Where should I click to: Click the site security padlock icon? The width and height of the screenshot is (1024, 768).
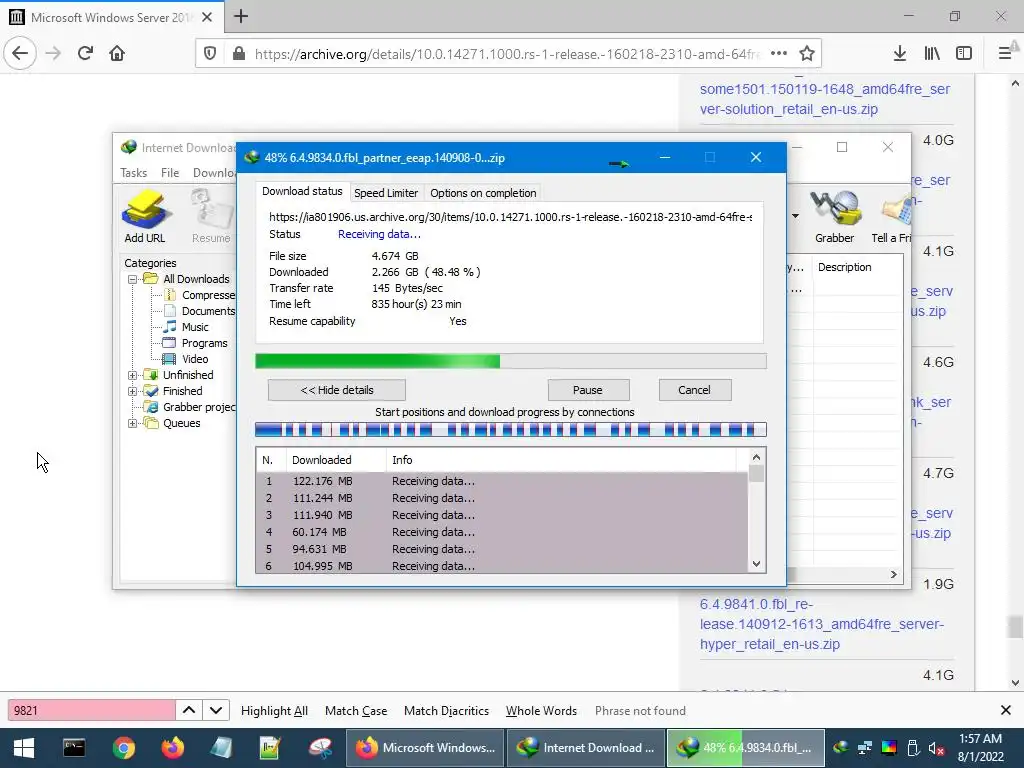click(239, 54)
